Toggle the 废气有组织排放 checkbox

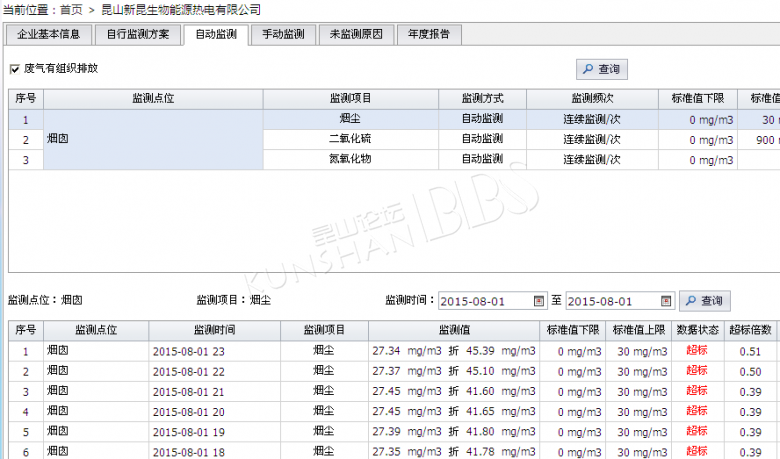coord(14,69)
